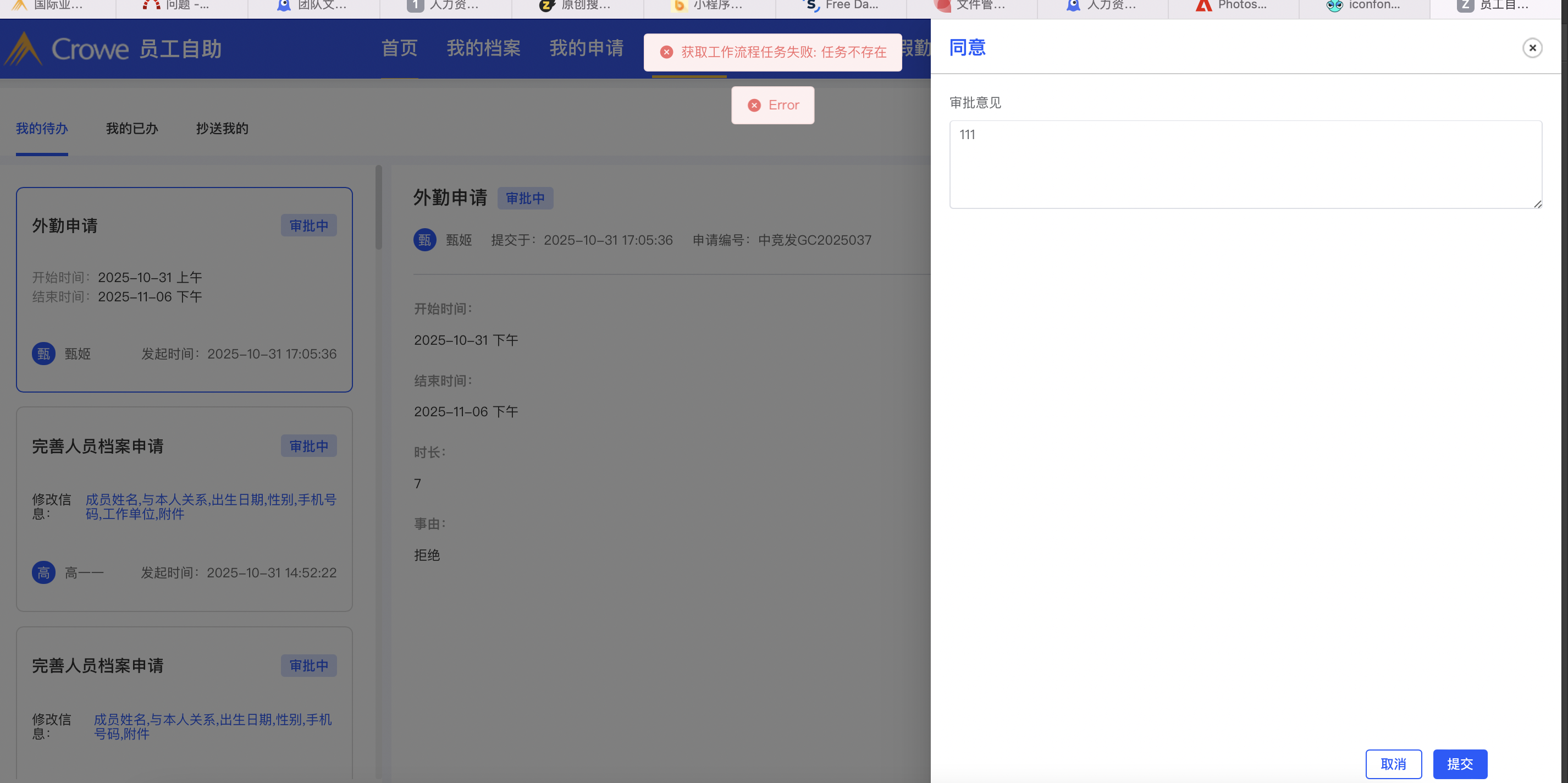Close the 同意 approval drawer

[1532, 48]
